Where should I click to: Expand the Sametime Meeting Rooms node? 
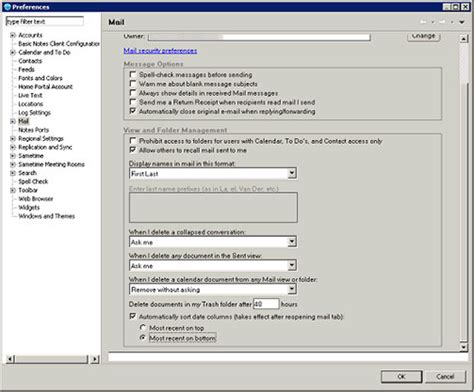coord(13,164)
